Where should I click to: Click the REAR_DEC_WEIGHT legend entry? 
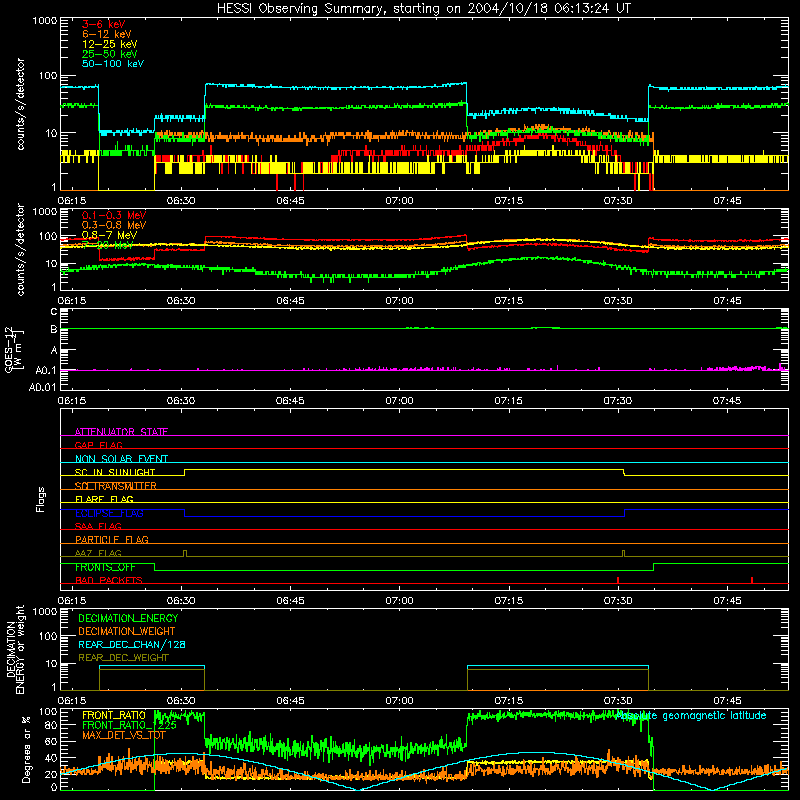click(x=123, y=658)
